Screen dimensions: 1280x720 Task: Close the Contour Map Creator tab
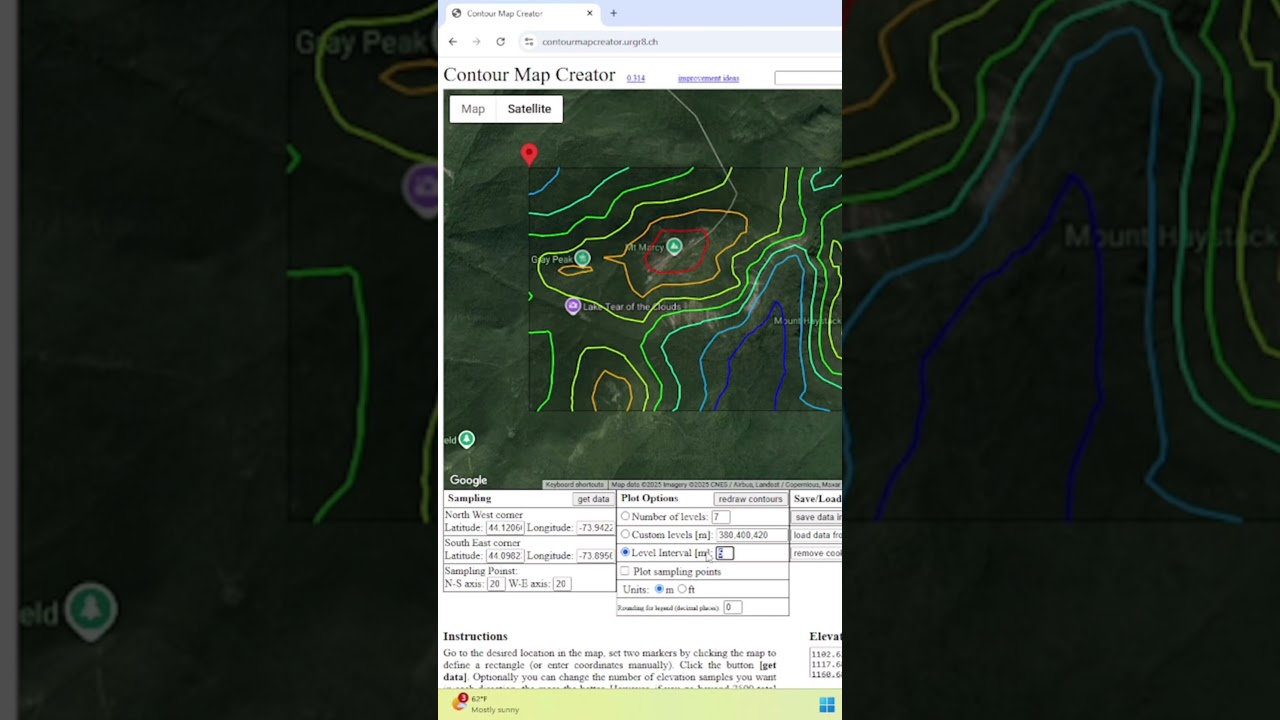(x=590, y=13)
